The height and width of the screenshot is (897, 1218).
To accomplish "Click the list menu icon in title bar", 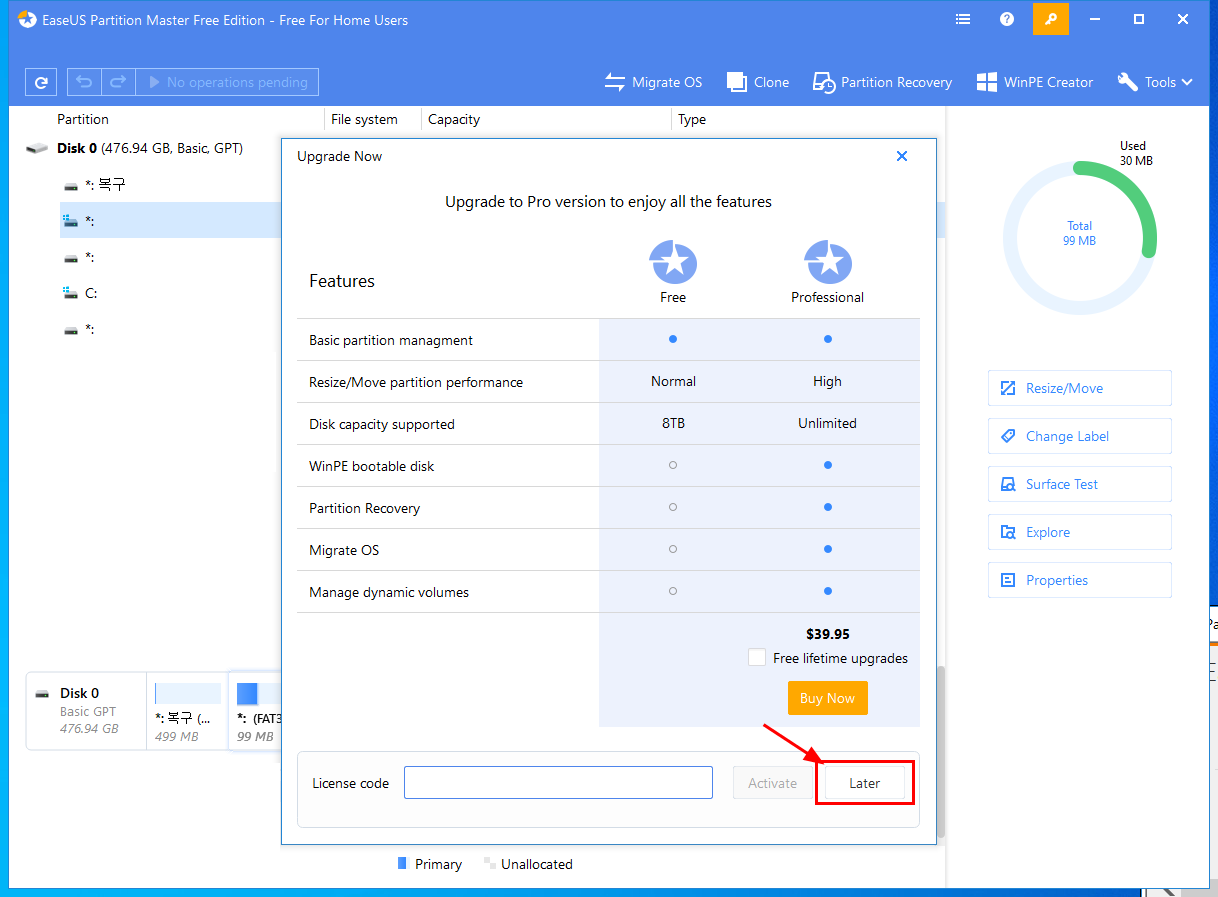I will click(963, 19).
